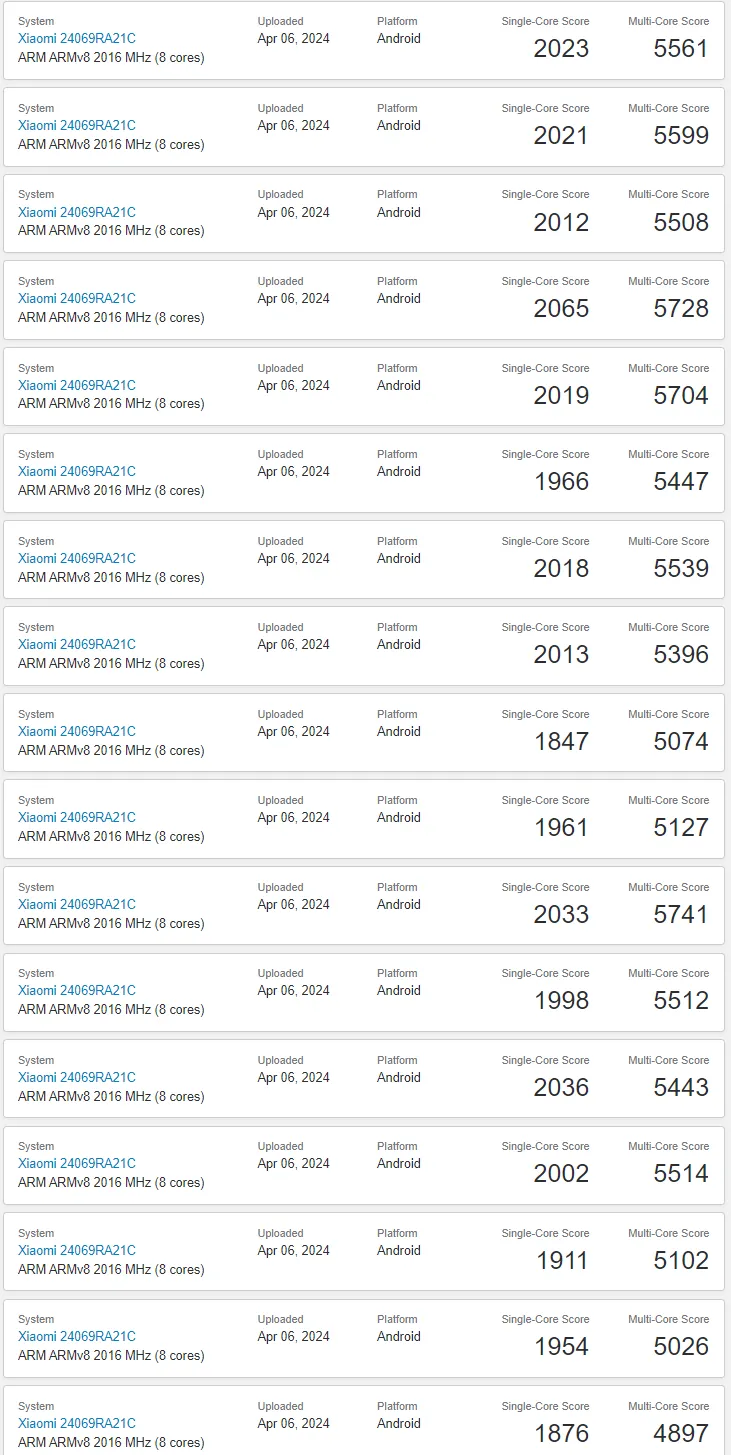
Task: Click Xiaomi link with 2033 single-core score
Action: 77,904
